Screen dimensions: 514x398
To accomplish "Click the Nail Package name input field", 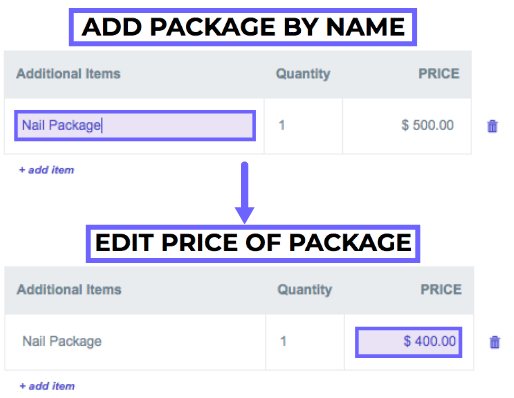I will 135,126.
